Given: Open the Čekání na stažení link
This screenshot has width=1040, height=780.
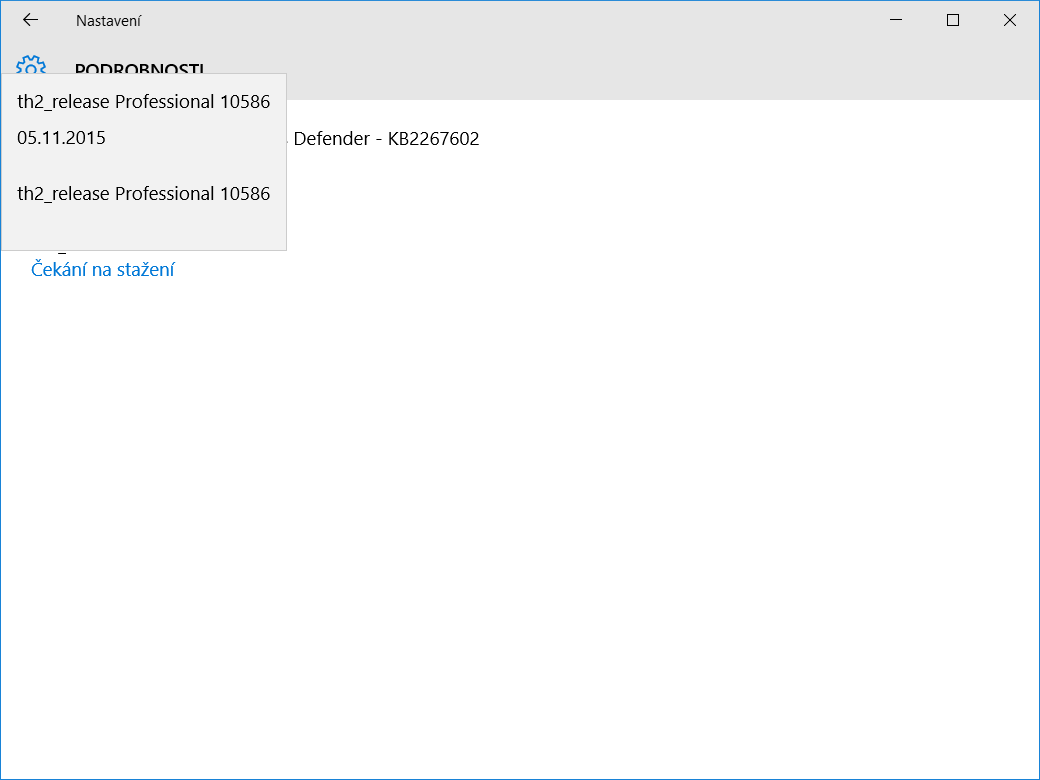Looking at the screenshot, I should [x=103, y=269].
